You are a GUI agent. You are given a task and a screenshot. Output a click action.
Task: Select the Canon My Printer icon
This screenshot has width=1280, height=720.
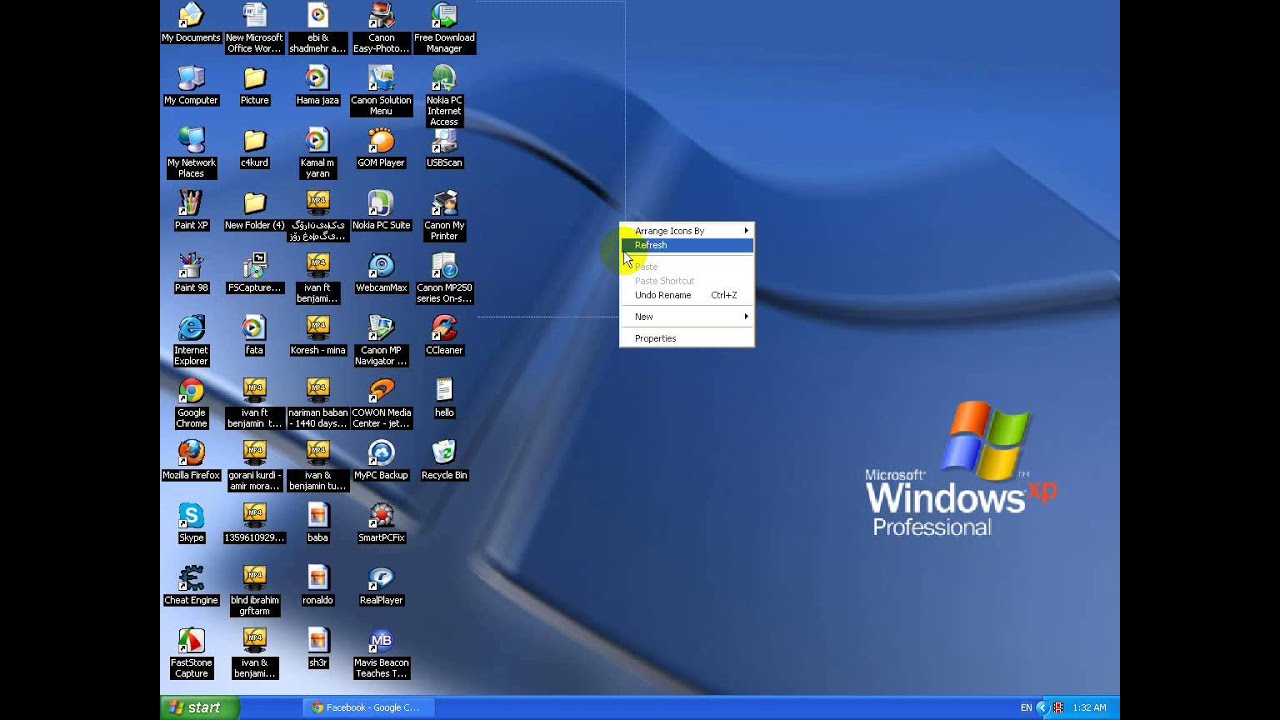(x=443, y=205)
